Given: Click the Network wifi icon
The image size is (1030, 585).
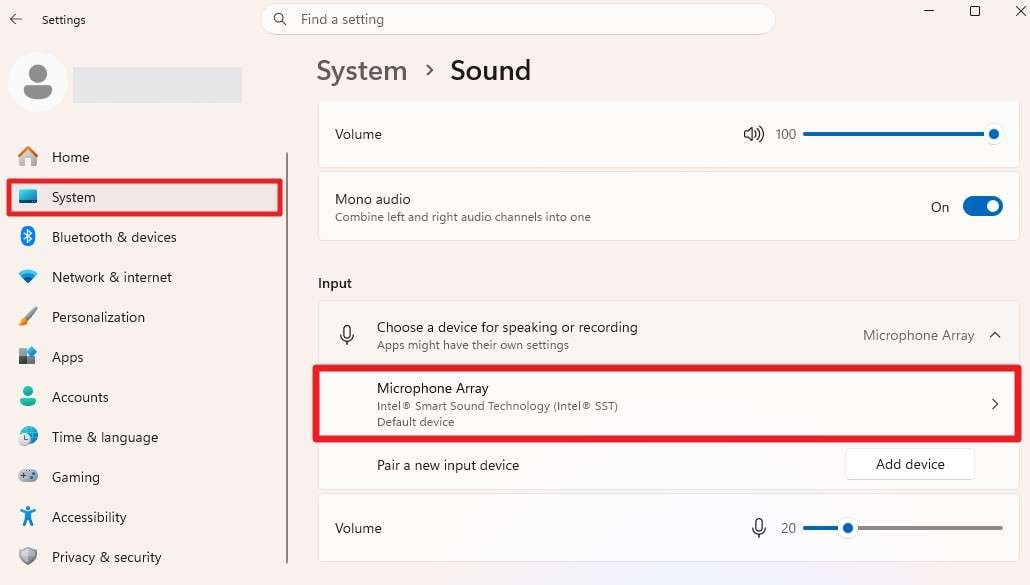Looking at the screenshot, I should [28, 276].
